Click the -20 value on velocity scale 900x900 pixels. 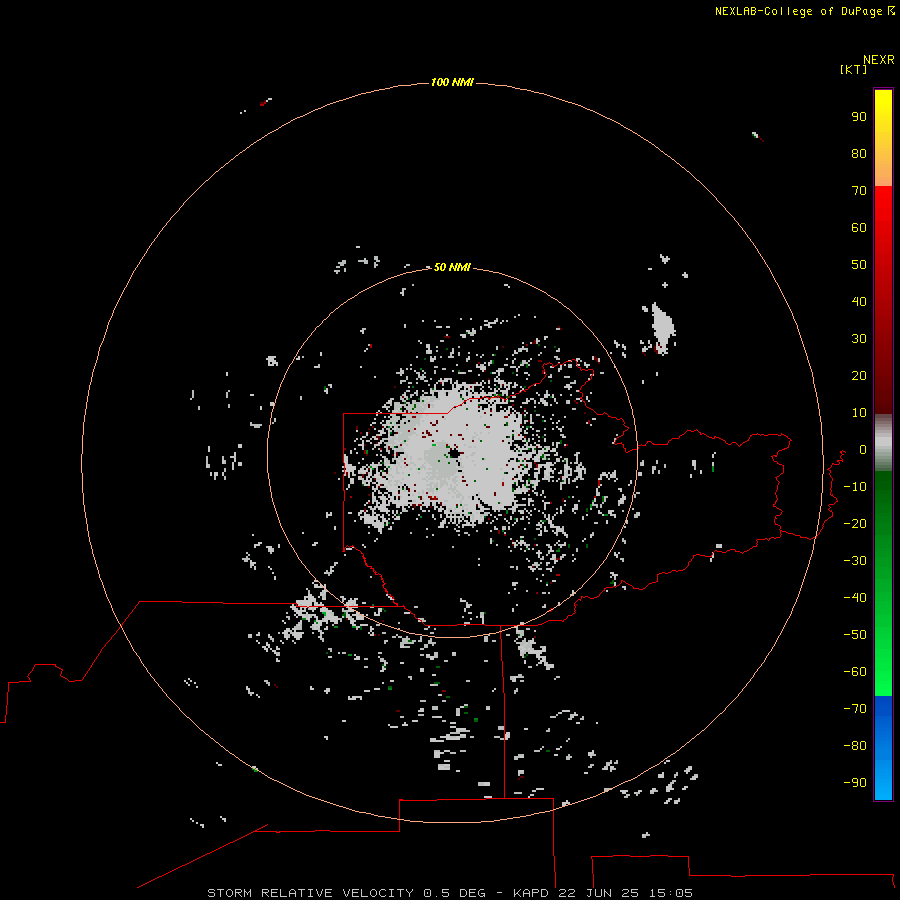point(855,523)
